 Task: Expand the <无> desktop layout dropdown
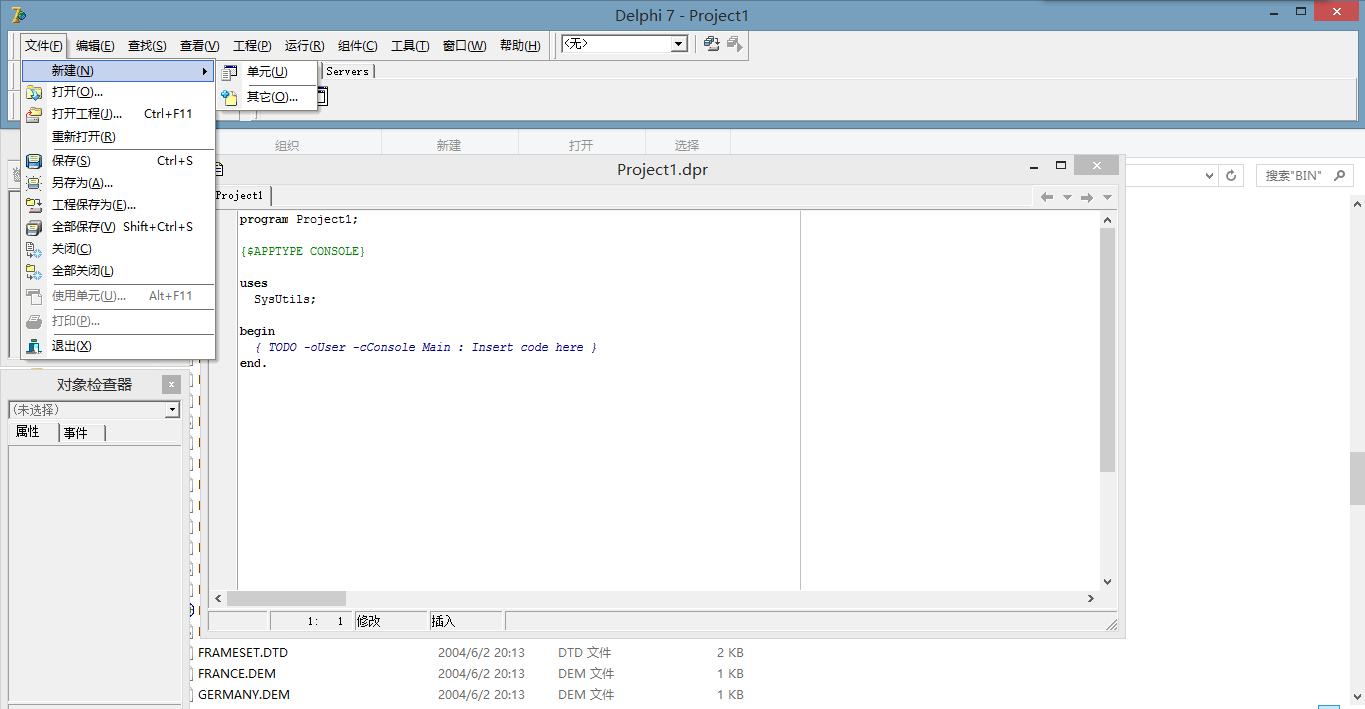click(679, 44)
